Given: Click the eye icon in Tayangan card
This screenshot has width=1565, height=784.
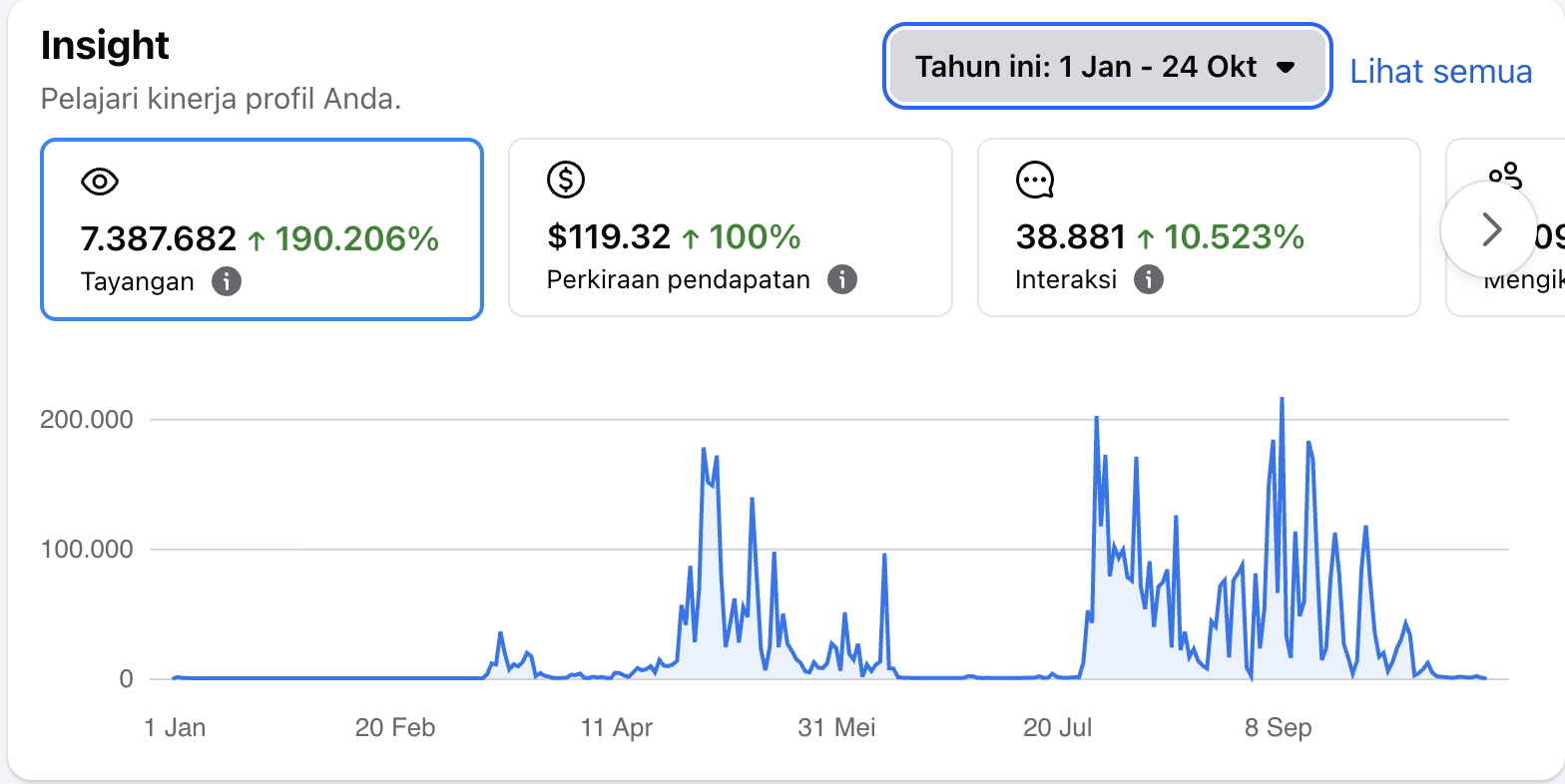Looking at the screenshot, I should click(100, 182).
